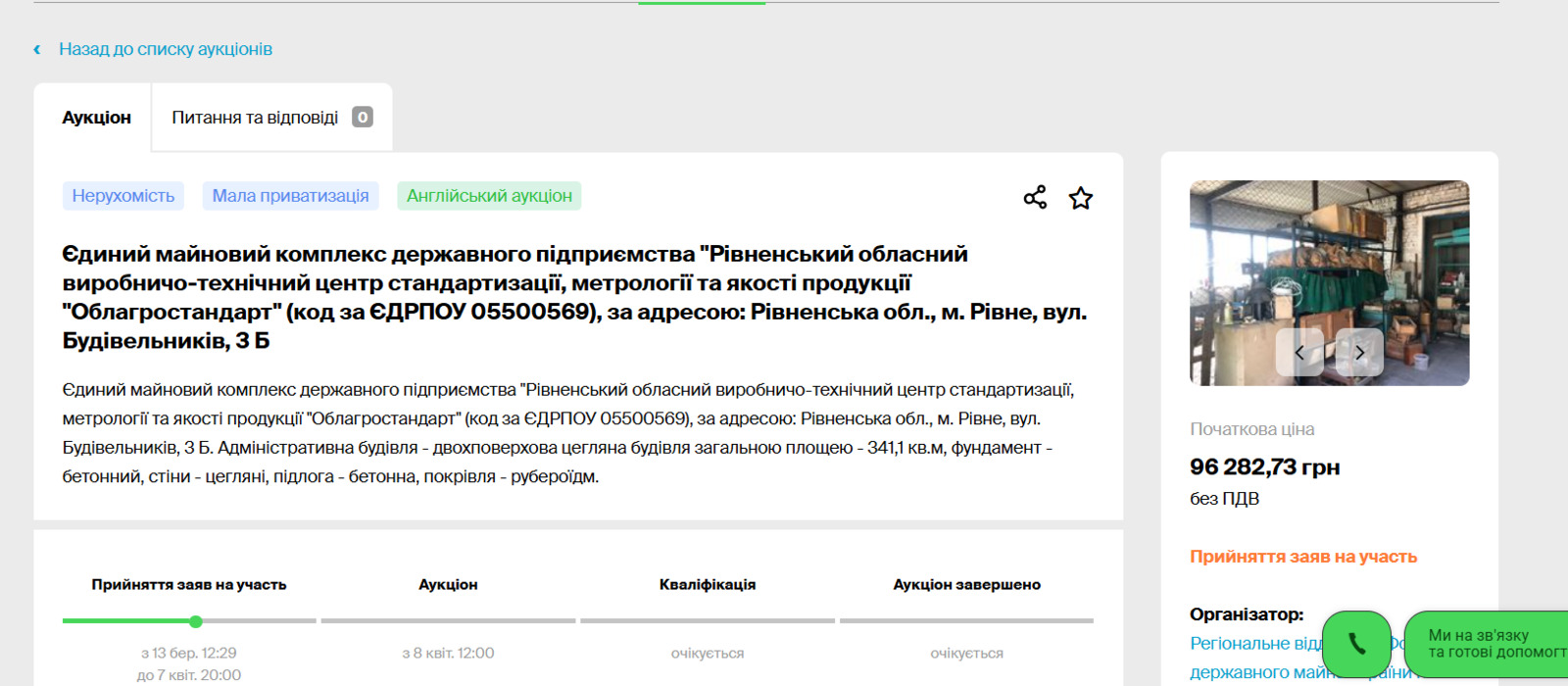This screenshot has width=1568, height=686.
Task: Open the warehouse photo thumbnail
Action: [1329, 265]
